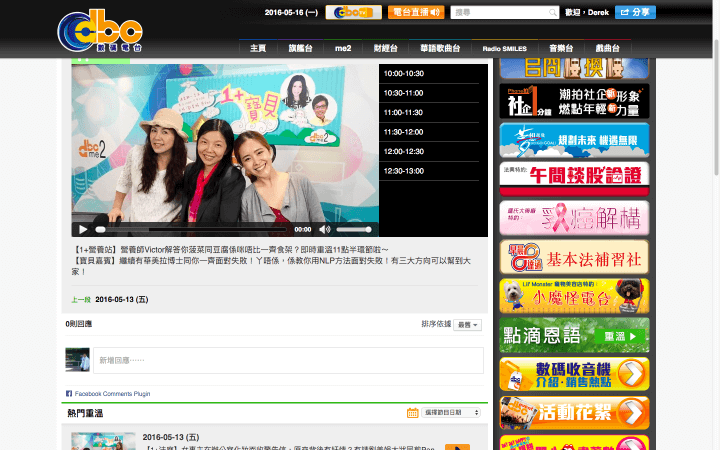Open the 華語歌曲台 channel tab
The image size is (720, 450).
tap(440, 48)
